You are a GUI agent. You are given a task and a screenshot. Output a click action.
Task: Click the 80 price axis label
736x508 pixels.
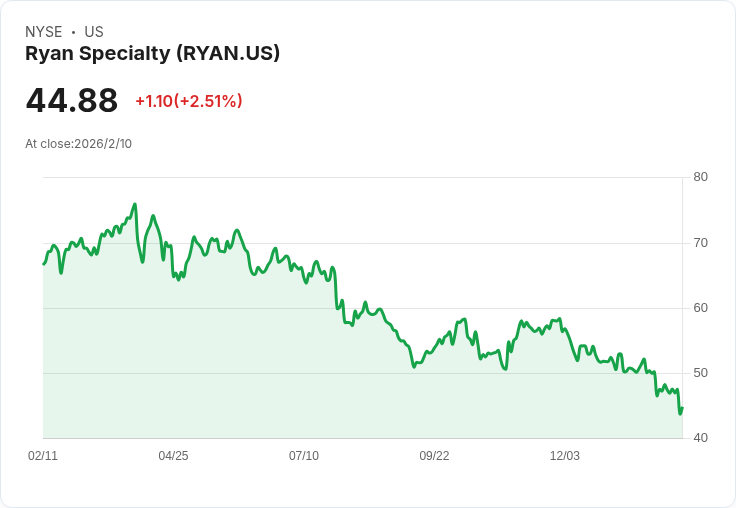[700, 177]
